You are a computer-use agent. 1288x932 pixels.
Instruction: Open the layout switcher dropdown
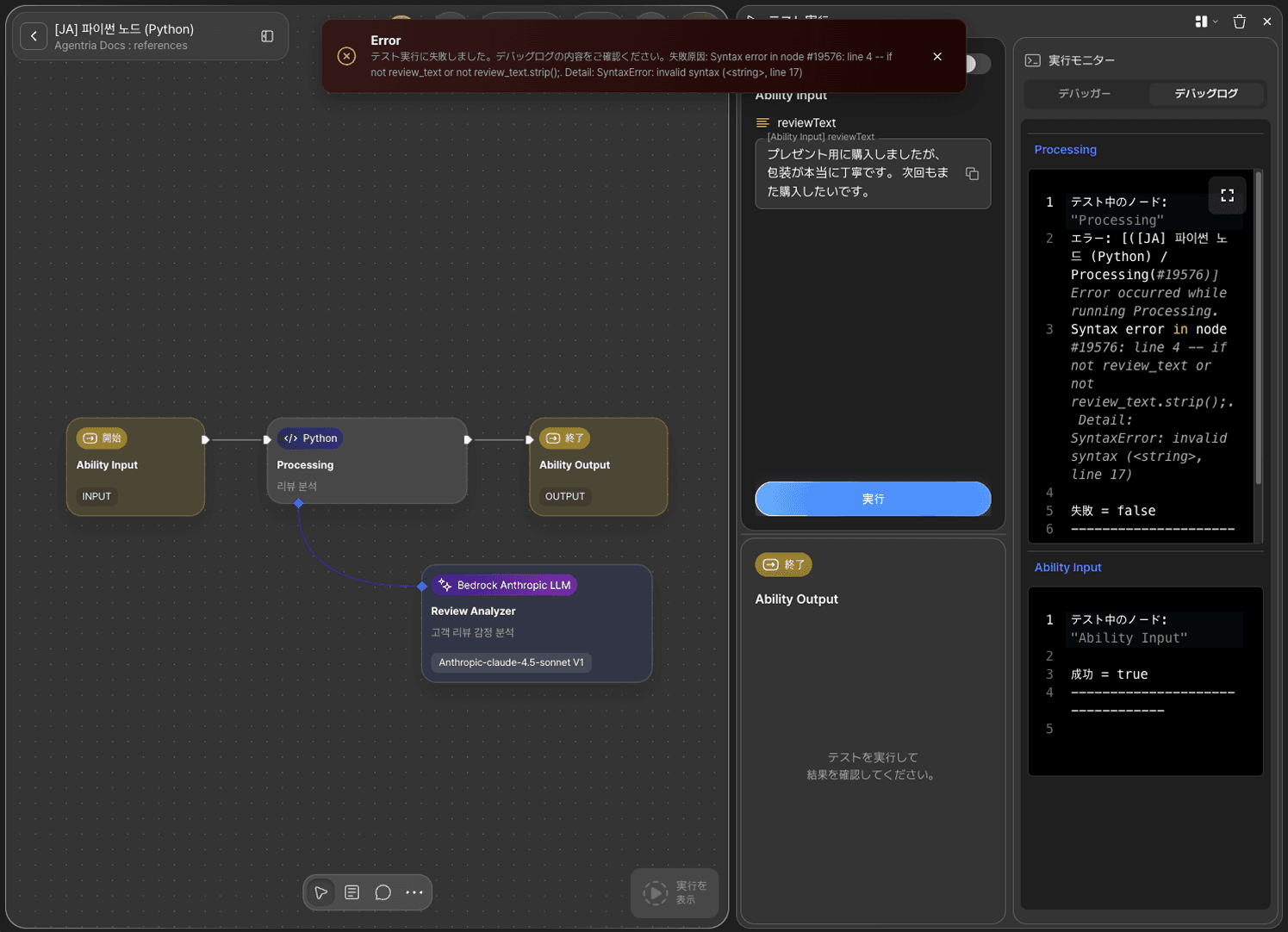pyautogui.click(x=1206, y=22)
